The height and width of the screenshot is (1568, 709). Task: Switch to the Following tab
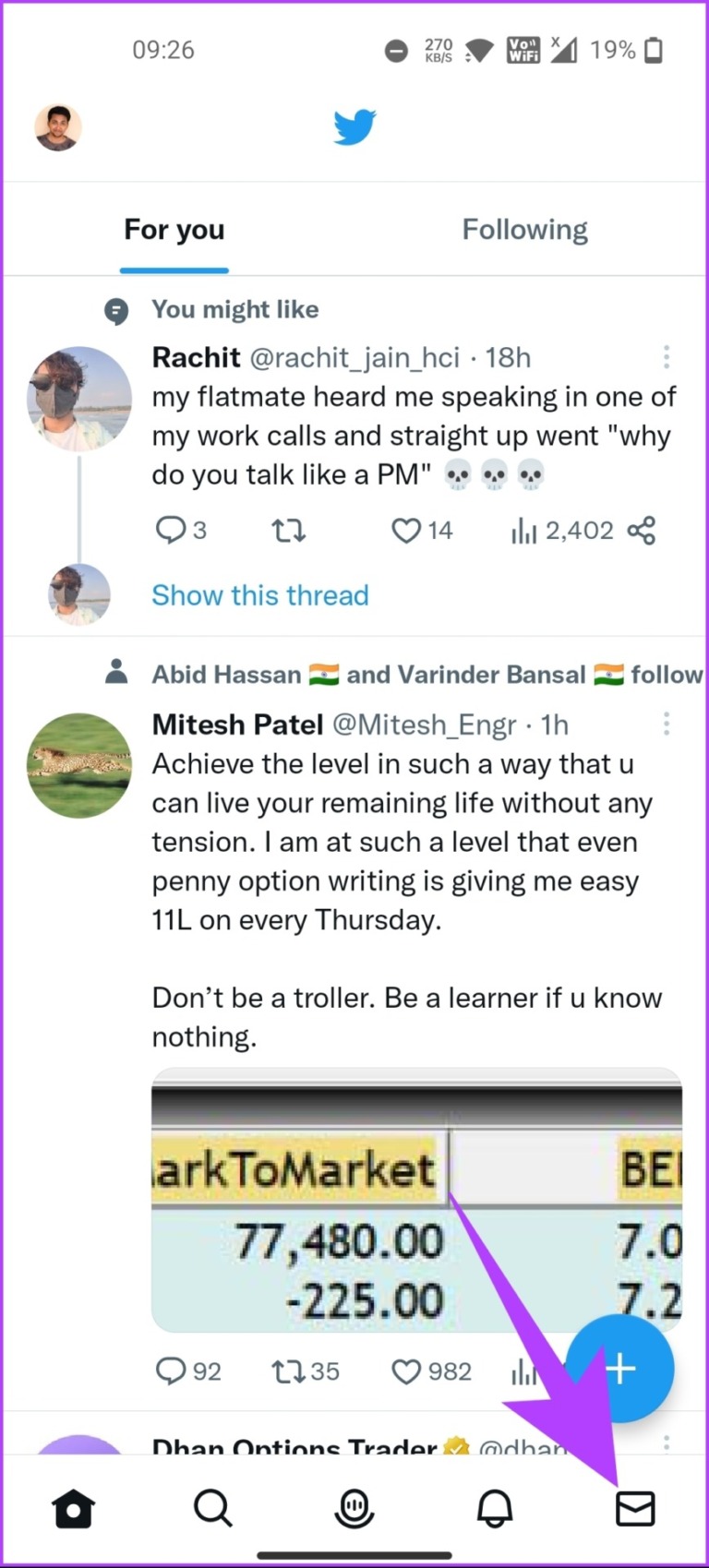(x=524, y=229)
